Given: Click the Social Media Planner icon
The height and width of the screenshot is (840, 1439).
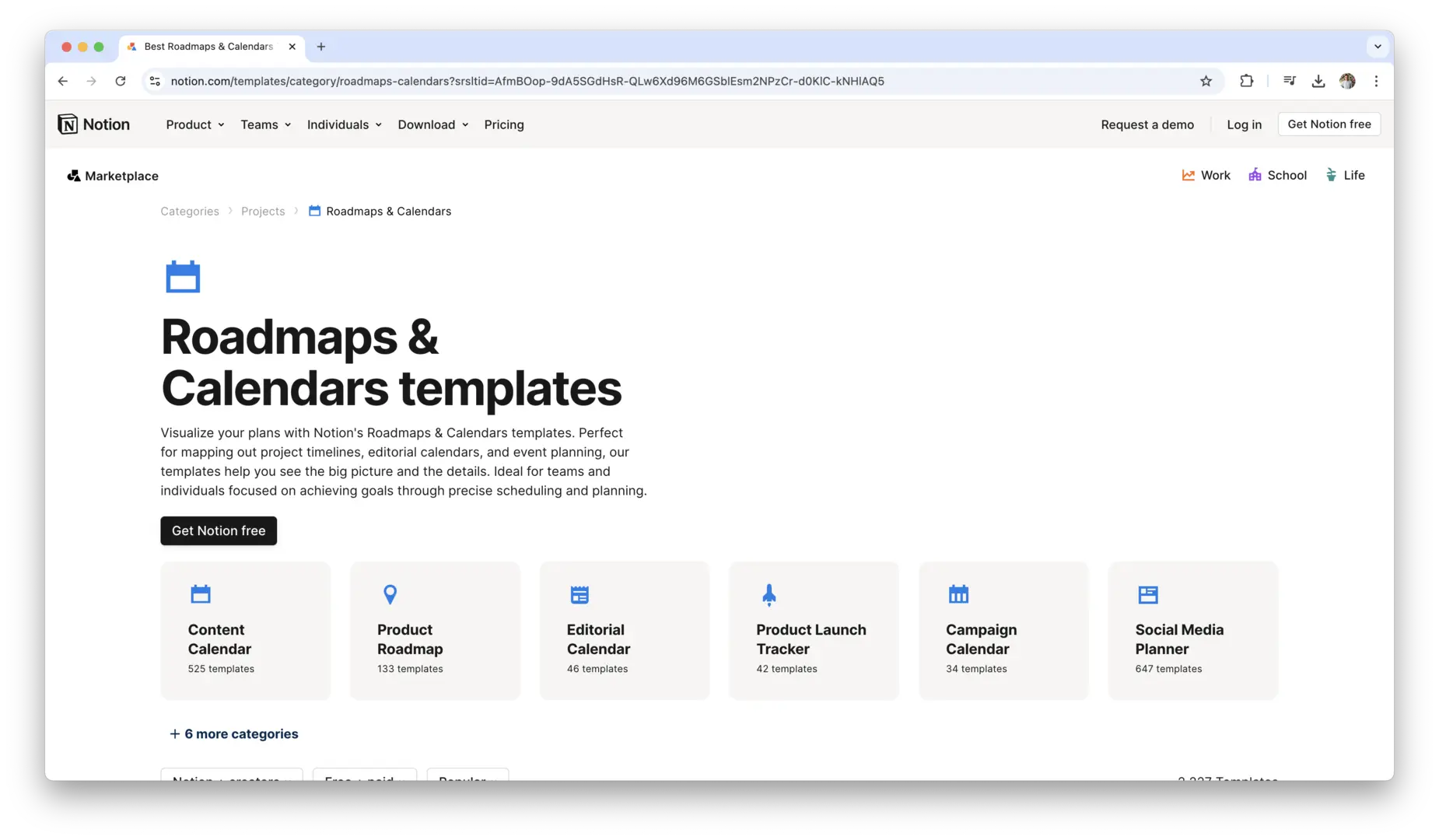Looking at the screenshot, I should (x=1148, y=593).
